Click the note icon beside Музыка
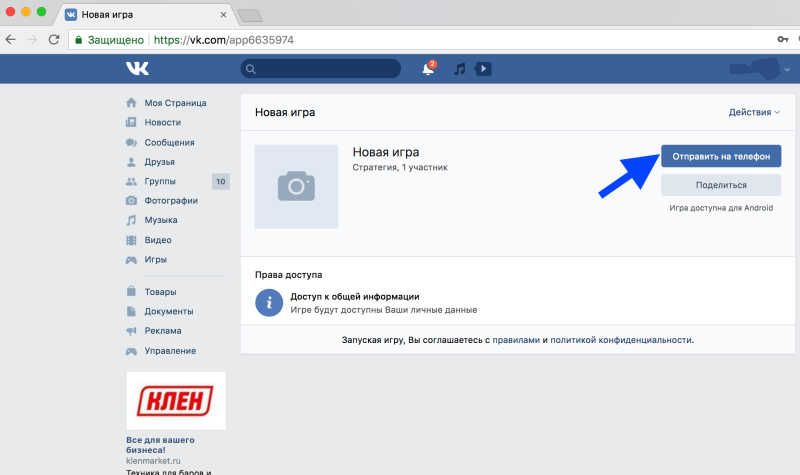This screenshot has width=800, height=475. tap(131, 220)
